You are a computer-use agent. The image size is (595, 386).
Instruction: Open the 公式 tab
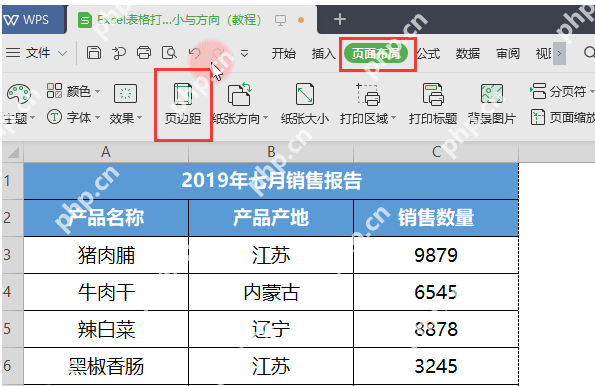(428, 54)
